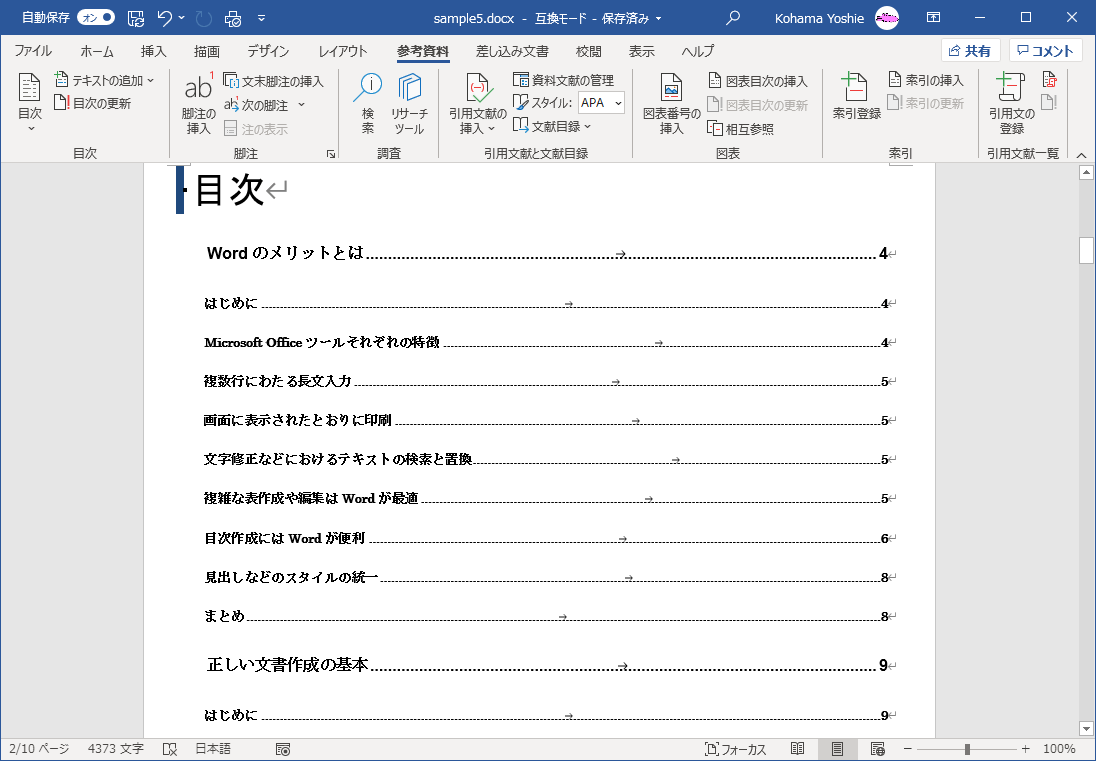Click 索引の挿入
This screenshot has height=761, width=1096.
926,80
